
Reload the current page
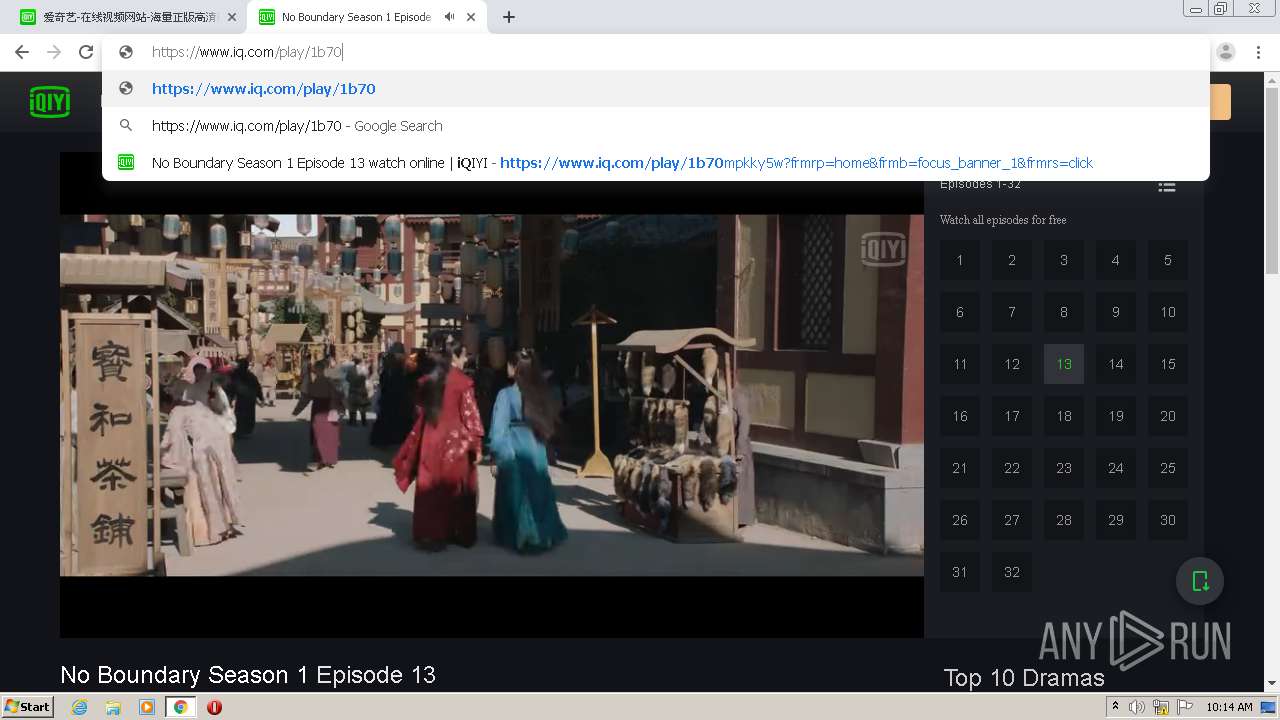[x=86, y=52]
